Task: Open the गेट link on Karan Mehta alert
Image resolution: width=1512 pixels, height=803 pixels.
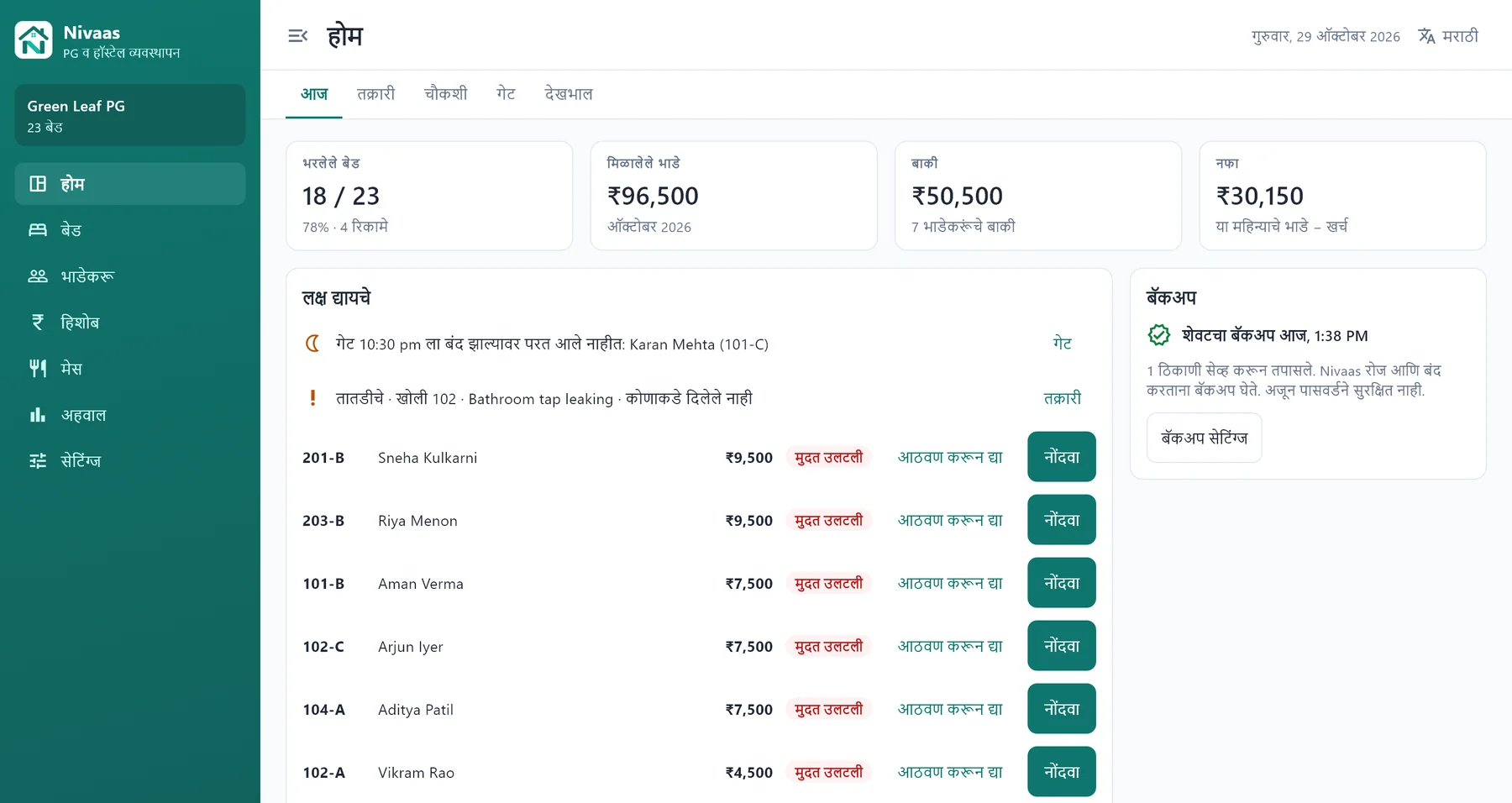Action: [x=1063, y=344]
